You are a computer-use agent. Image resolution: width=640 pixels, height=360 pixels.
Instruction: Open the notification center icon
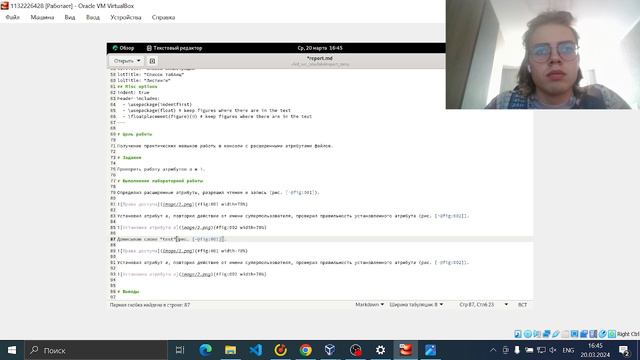[624, 350]
